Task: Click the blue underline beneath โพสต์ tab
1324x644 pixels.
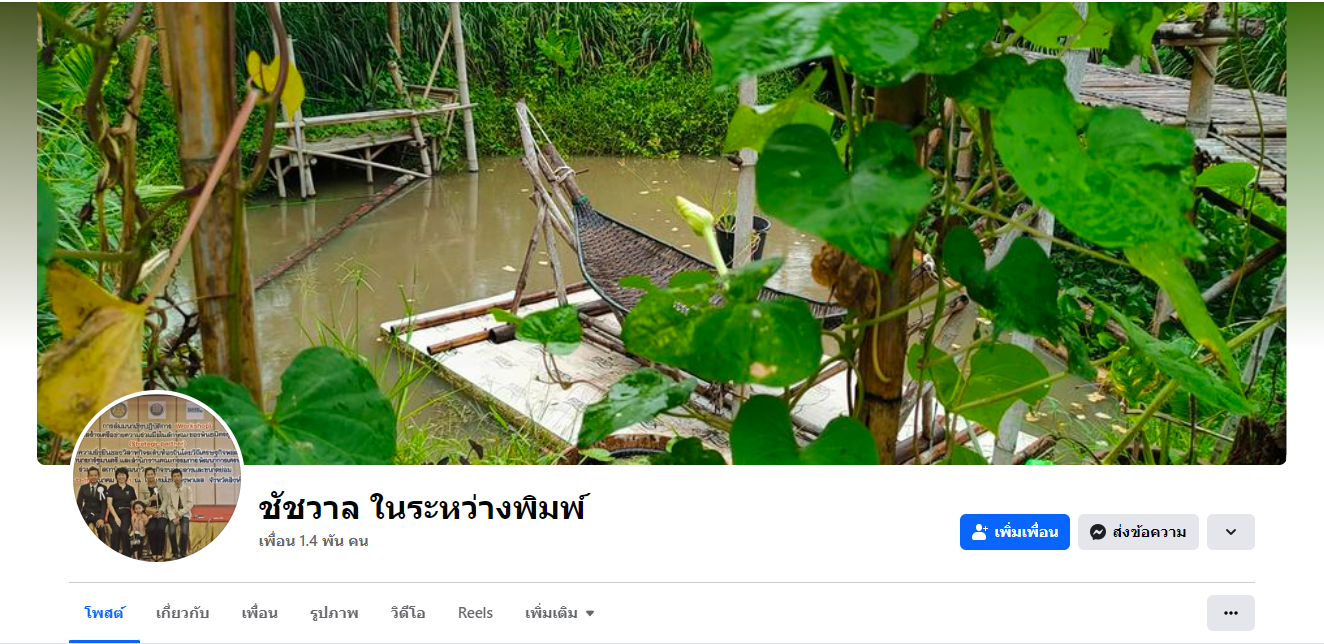Action: [x=104, y=641]
